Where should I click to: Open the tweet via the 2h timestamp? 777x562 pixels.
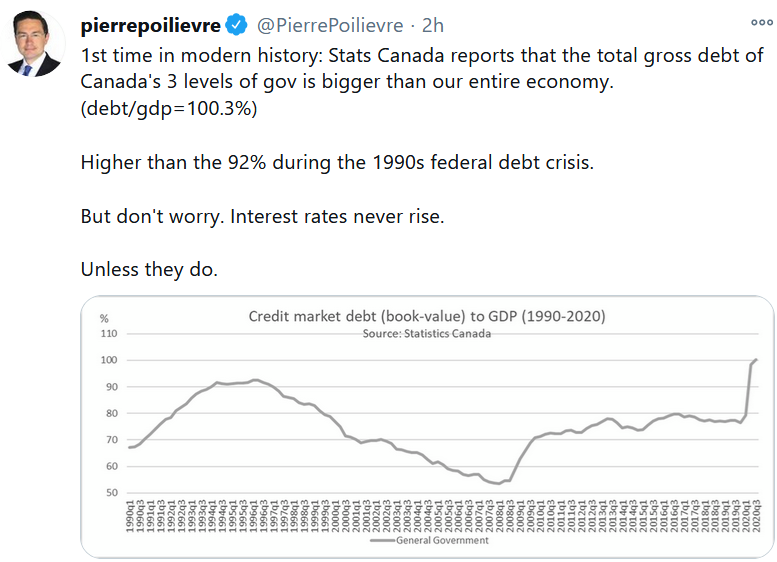coord(433,25)
